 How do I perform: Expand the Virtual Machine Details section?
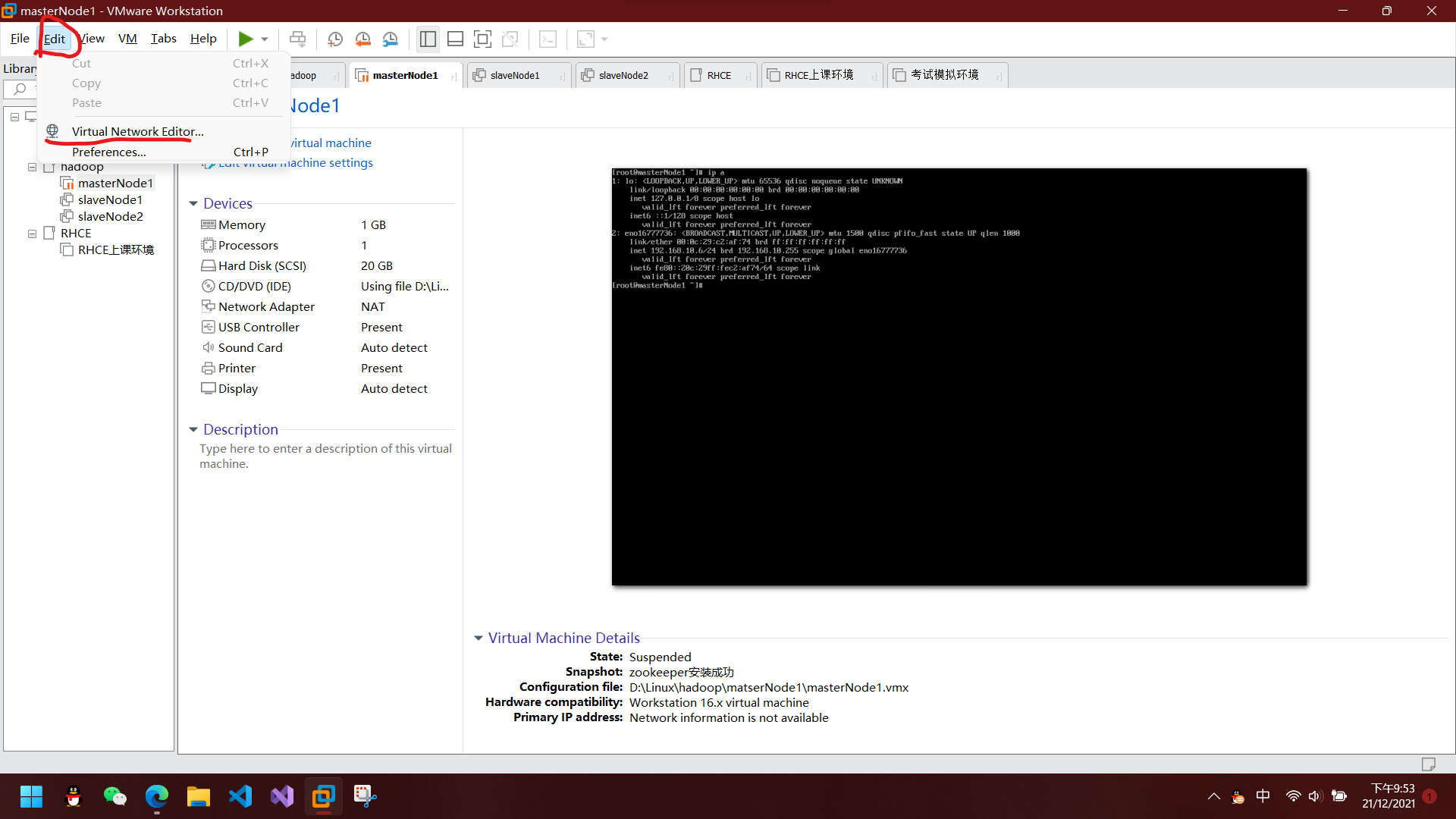click(480, 637)
